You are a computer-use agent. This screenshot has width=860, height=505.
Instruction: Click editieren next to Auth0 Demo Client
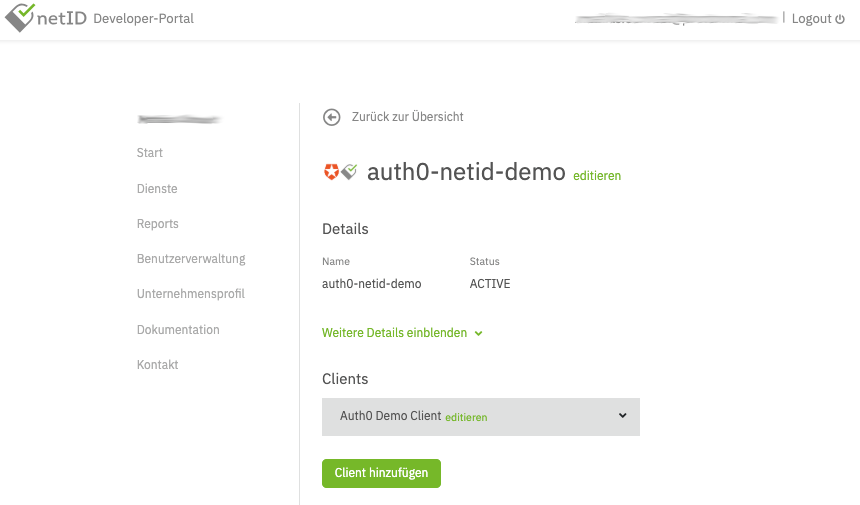pos(466,417)
